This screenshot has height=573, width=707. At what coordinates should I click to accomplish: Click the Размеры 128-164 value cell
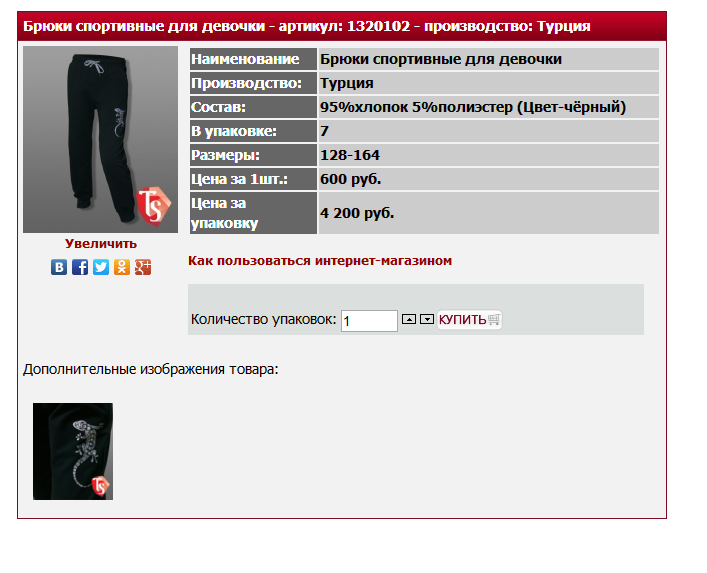[x=488, y=155]
